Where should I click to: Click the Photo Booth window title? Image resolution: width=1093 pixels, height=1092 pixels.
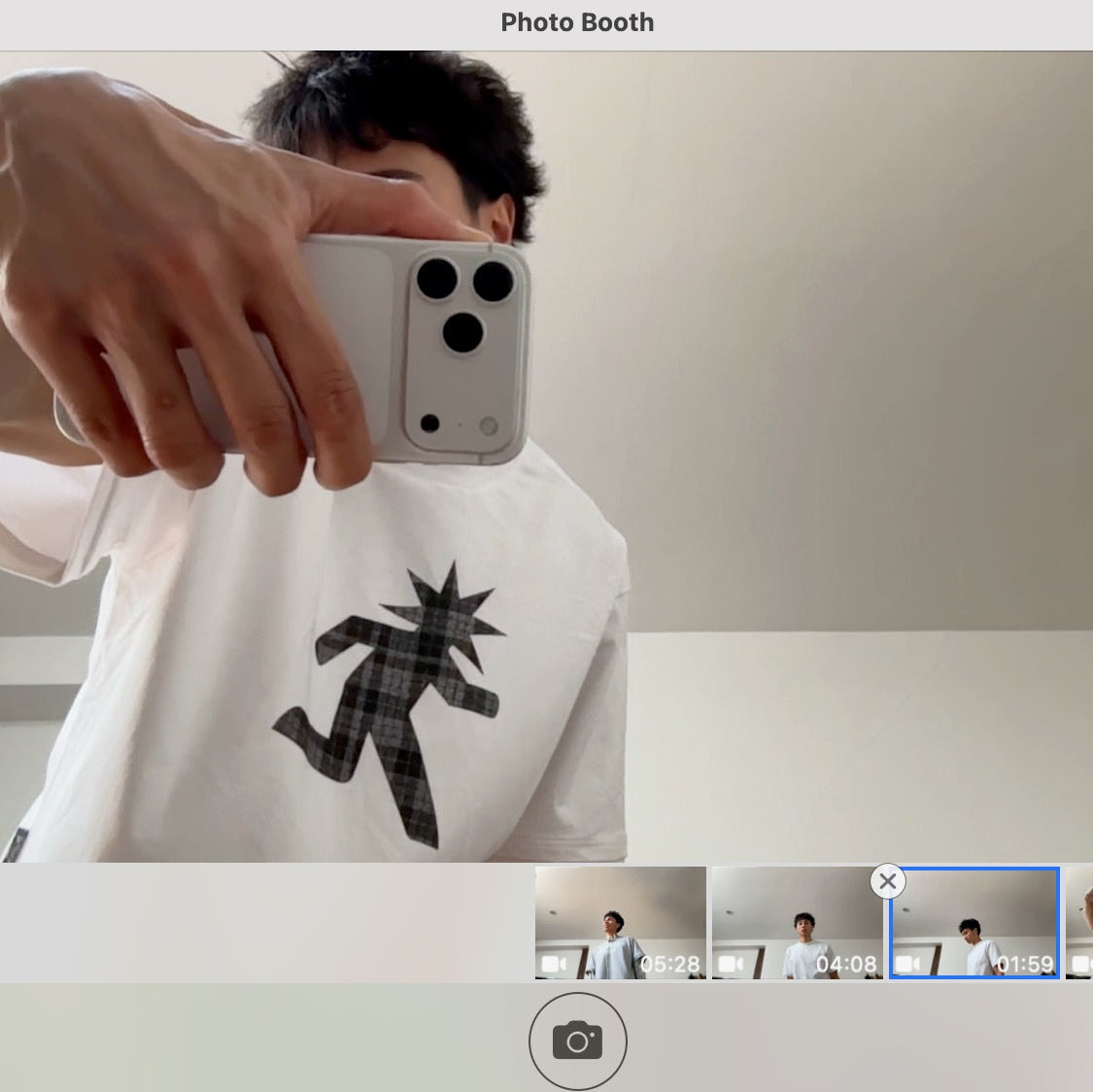pos(577,22)
